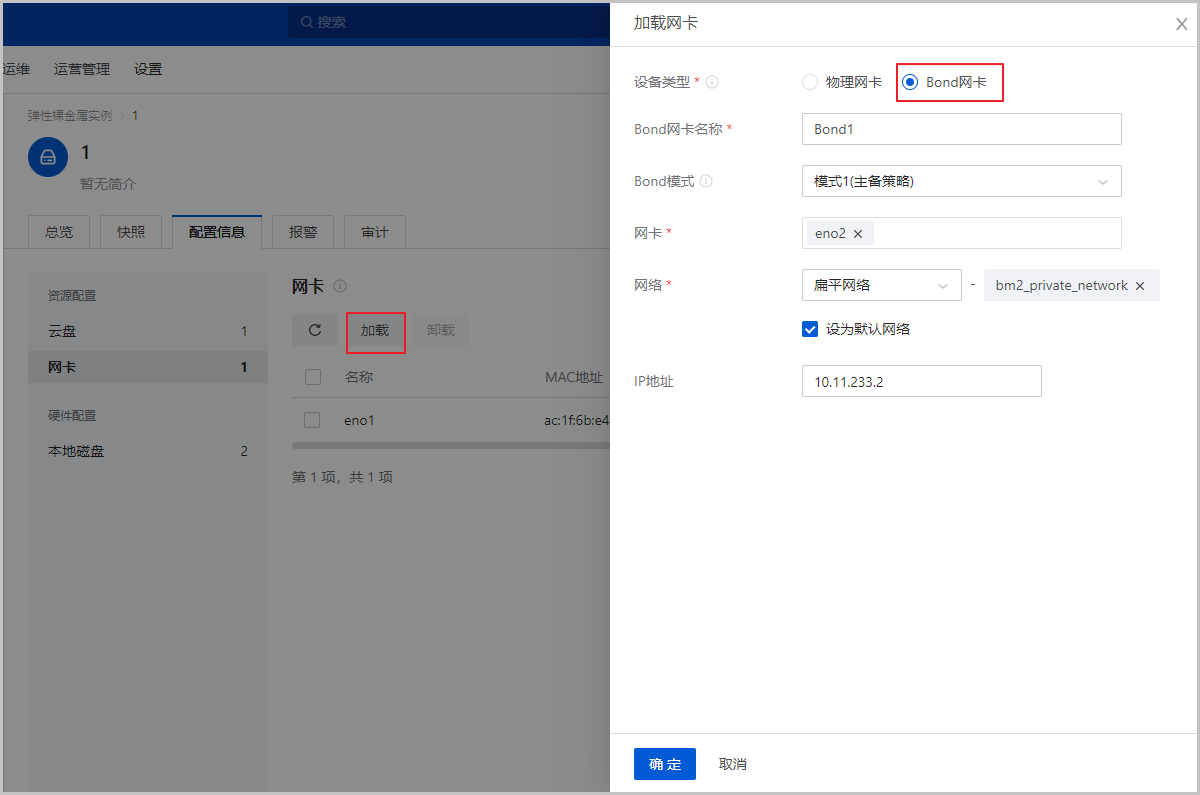Switch to the 总览 tab

click(x=59, y=232)
